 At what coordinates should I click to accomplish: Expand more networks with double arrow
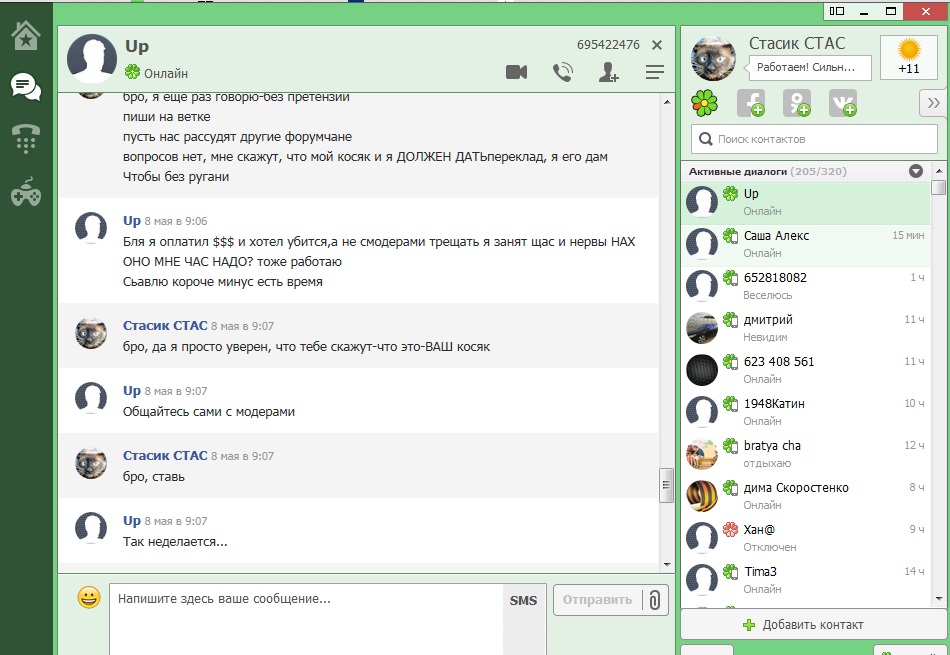point(934,103)
